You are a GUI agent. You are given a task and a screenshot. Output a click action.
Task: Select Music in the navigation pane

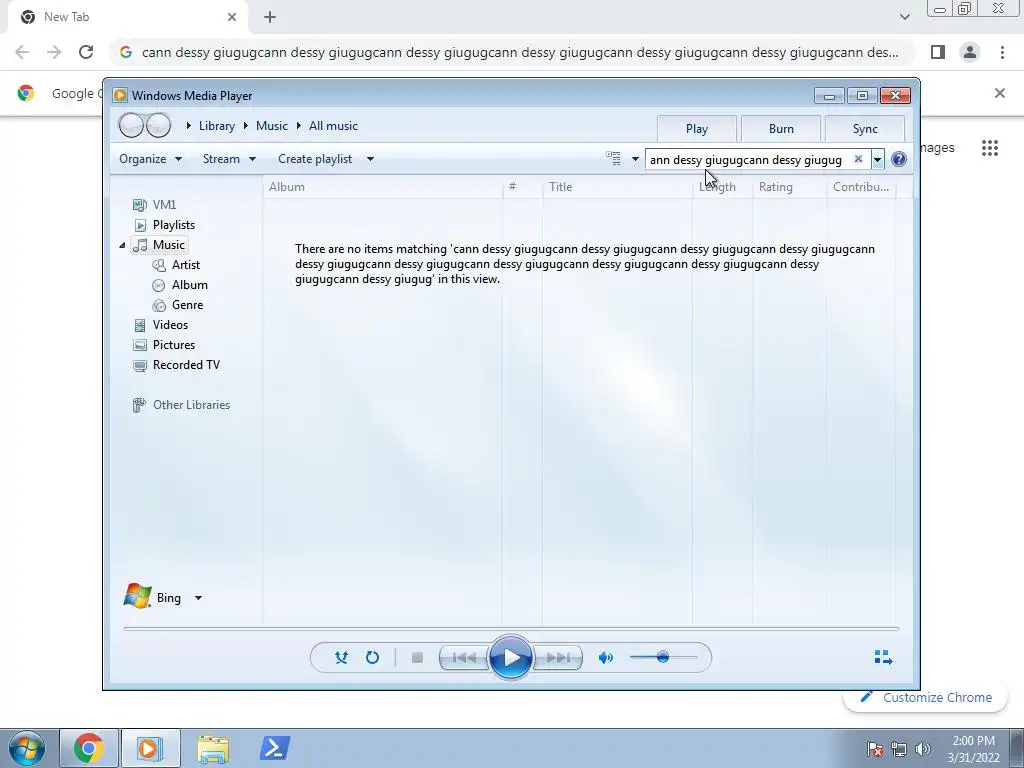point(160,245)
